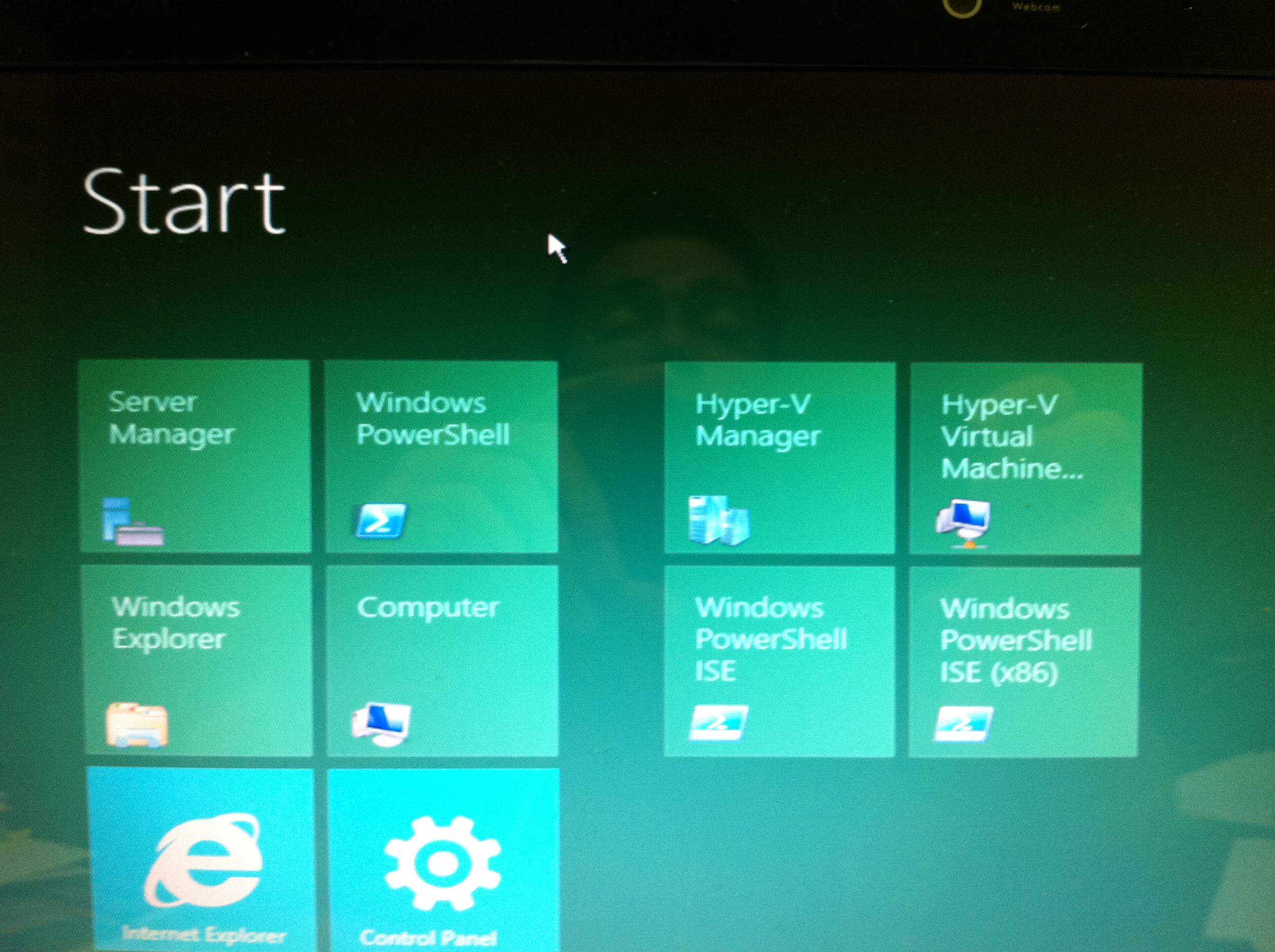Open Control Panel gear icon
The width and height of the screenshot is (1275, 952).
pos(443,863)
